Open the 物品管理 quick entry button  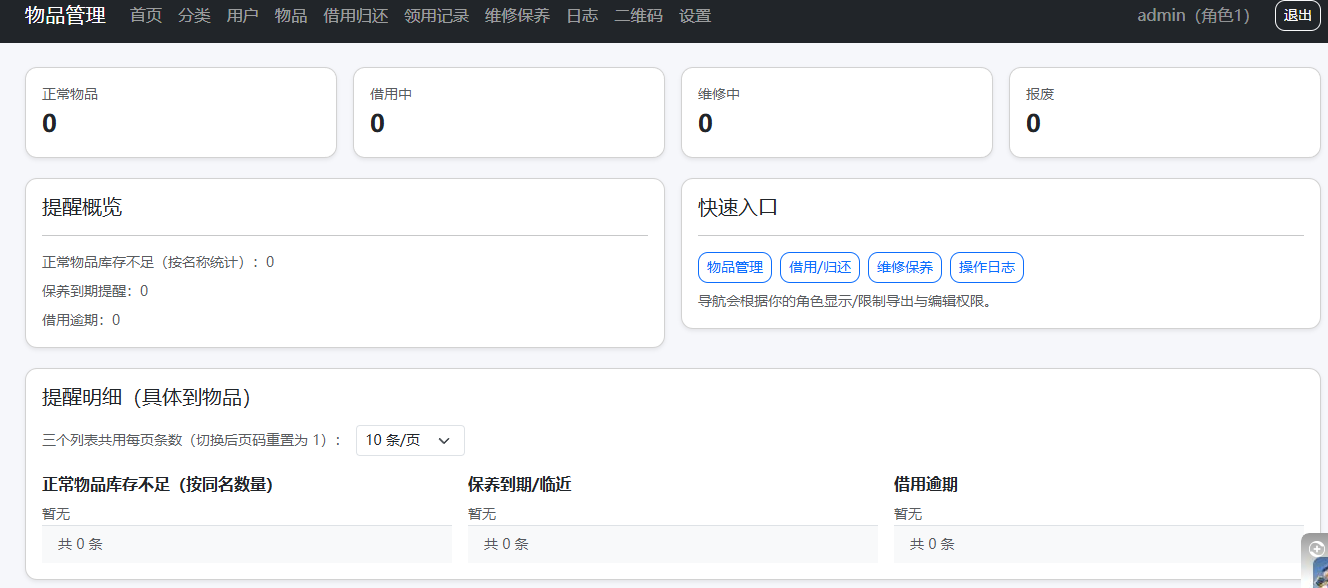tap(735, 267)
